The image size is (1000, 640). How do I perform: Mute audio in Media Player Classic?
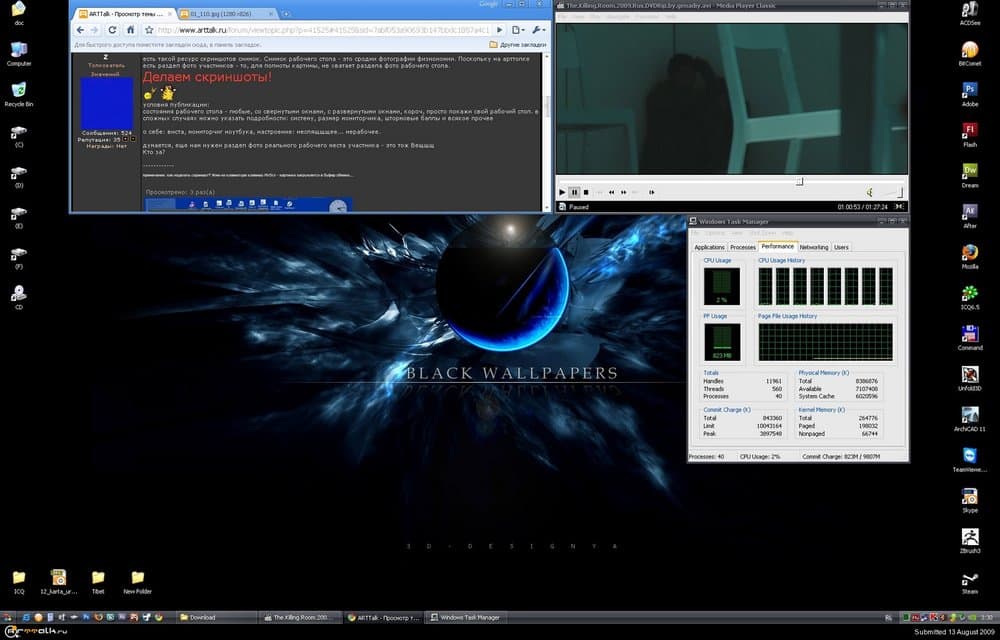[x=869, y=192]
